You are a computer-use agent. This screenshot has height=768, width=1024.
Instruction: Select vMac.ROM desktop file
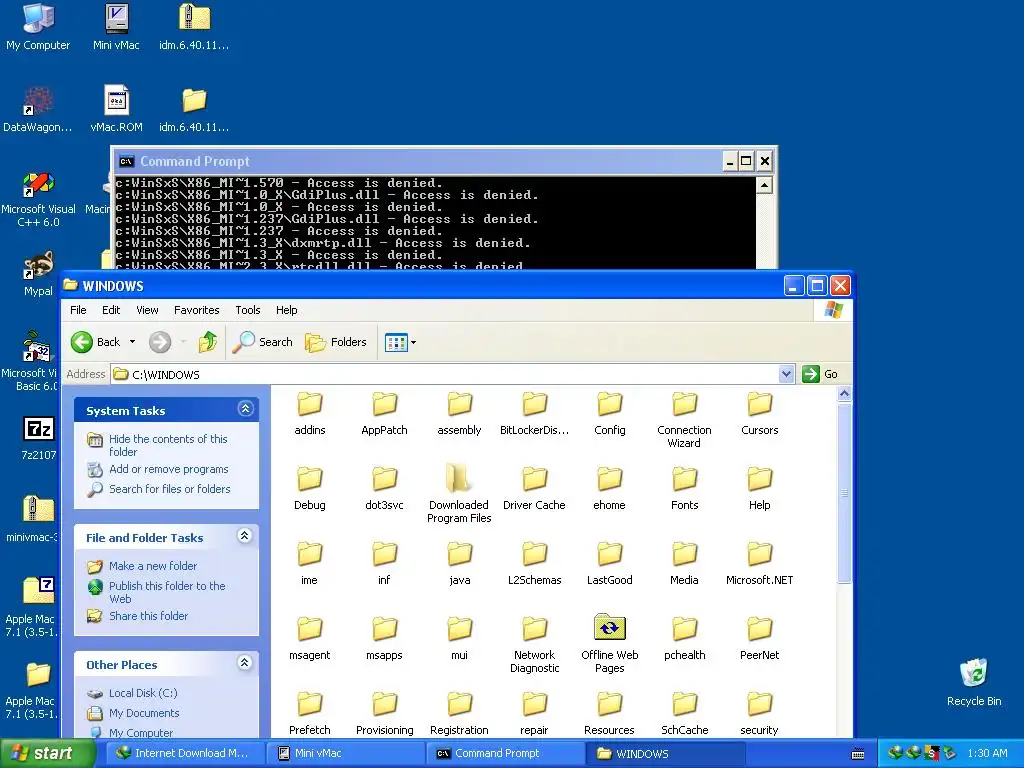pyautogui.click(x=116, y=110)
